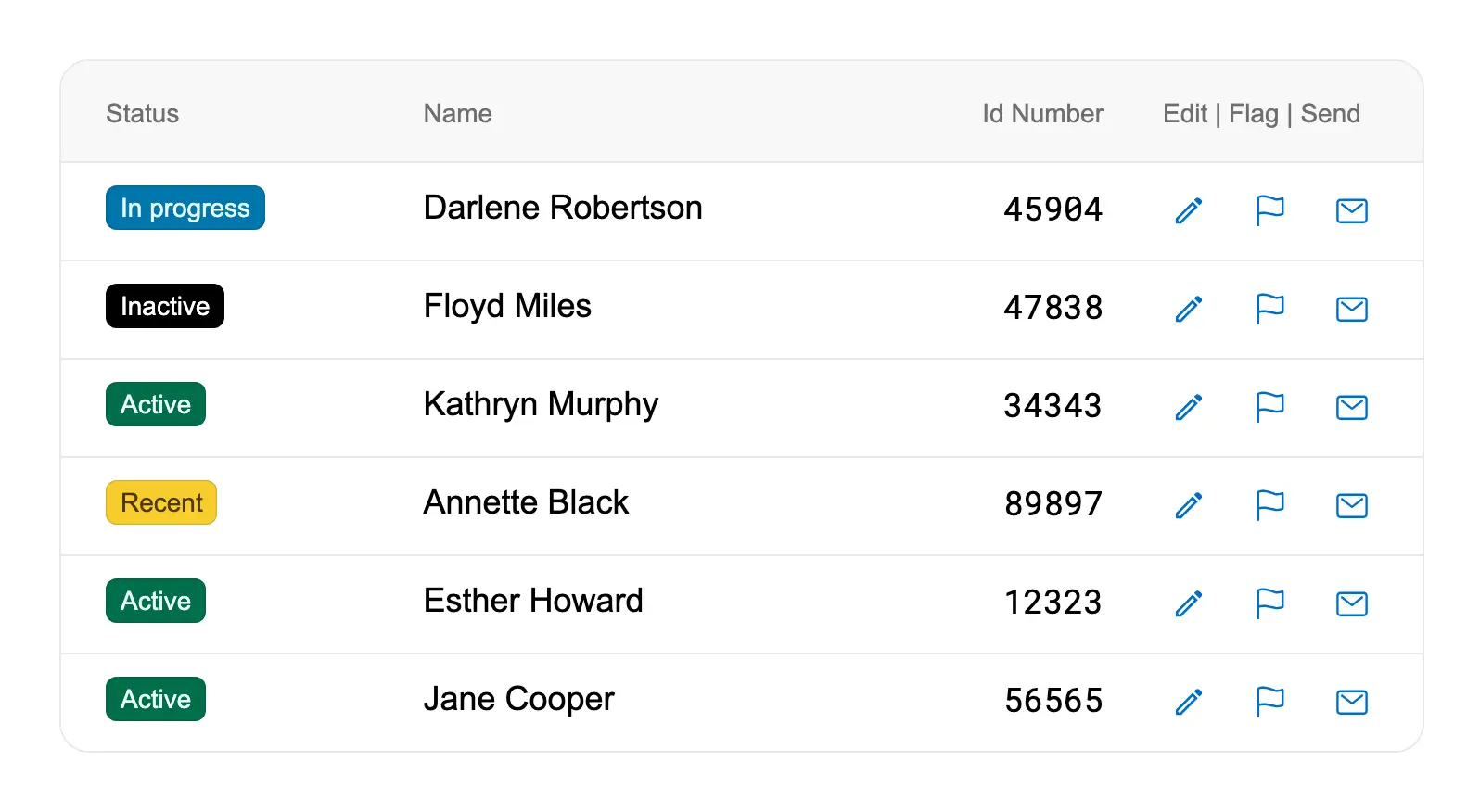The height and width of the screenshot is (812, 1480).
Task: Select the name Darlene Robertson
Action: 563,208
